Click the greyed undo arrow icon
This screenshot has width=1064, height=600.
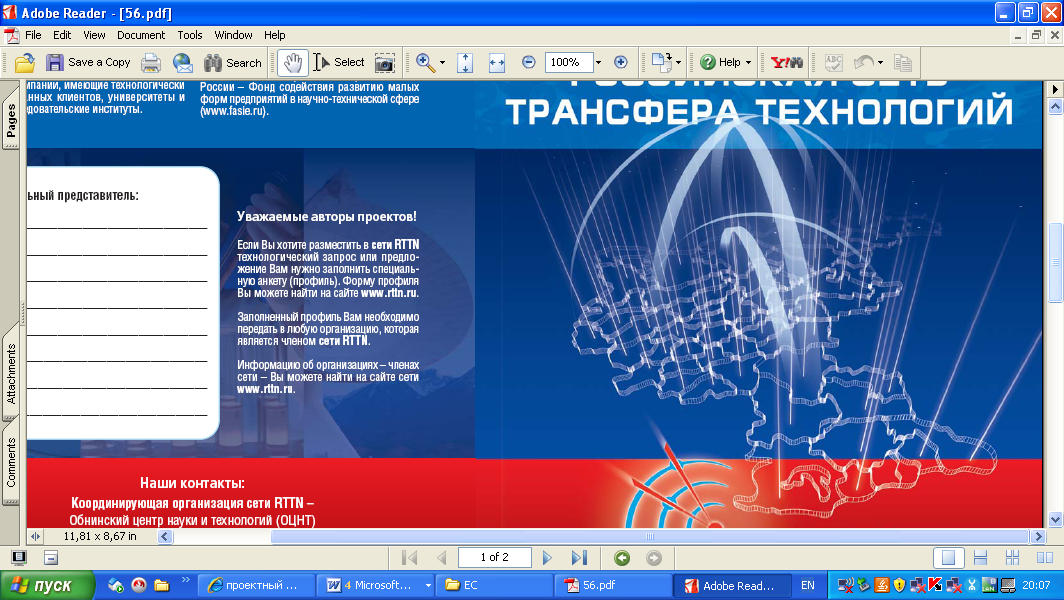click(864, 62)
